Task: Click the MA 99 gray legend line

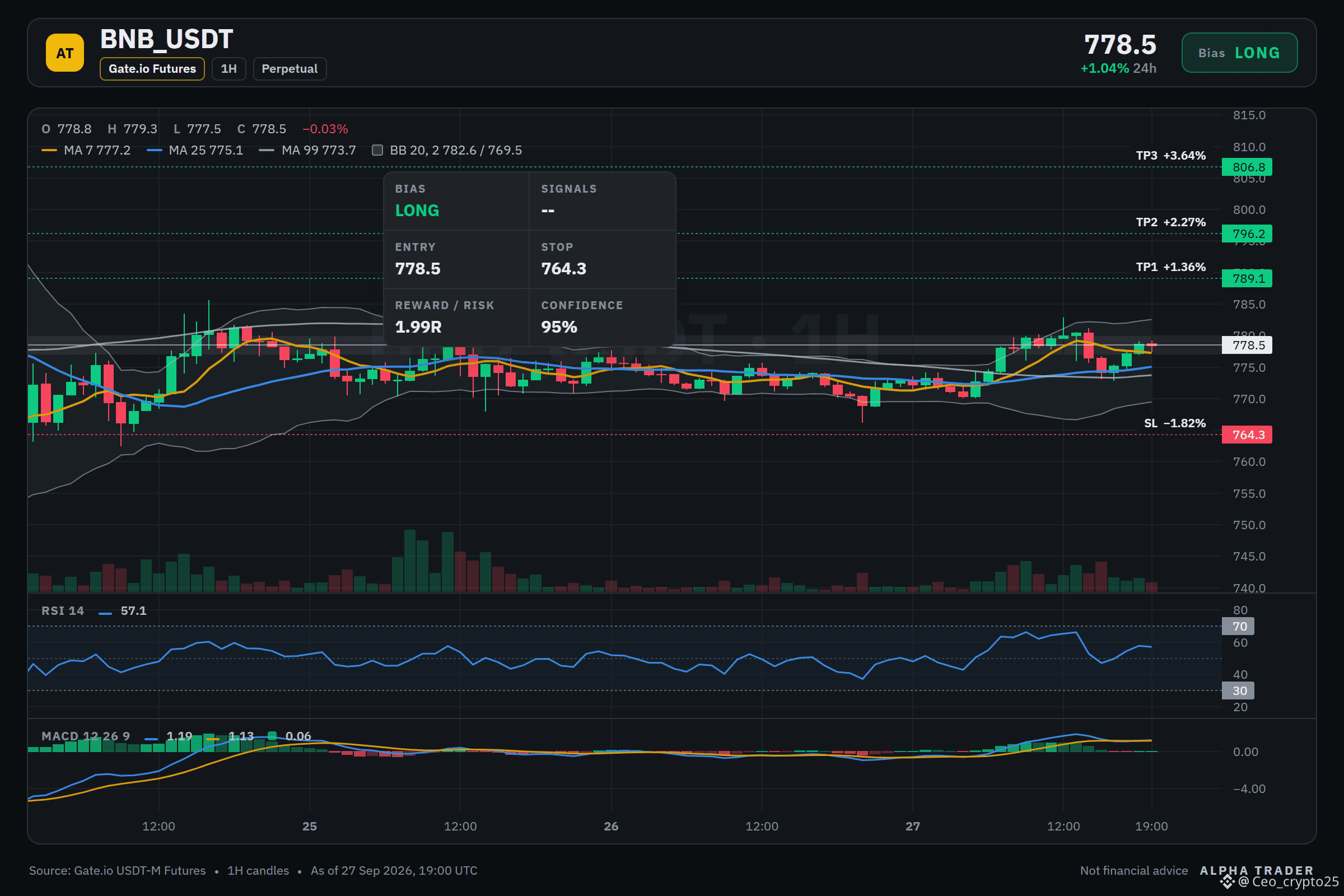Action: click(267, 150)
